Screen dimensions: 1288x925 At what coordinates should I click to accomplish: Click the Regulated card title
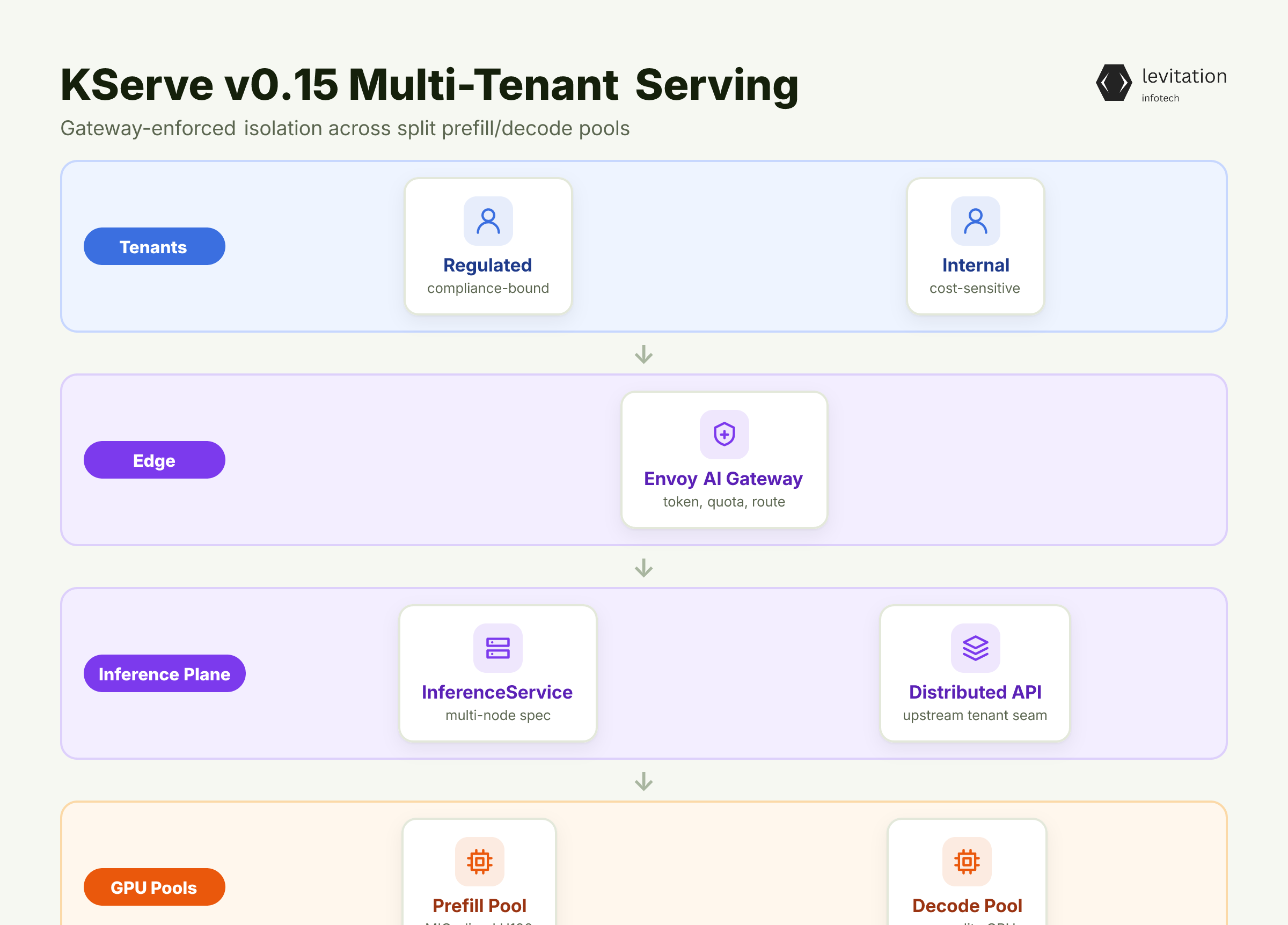pos(487,265)
